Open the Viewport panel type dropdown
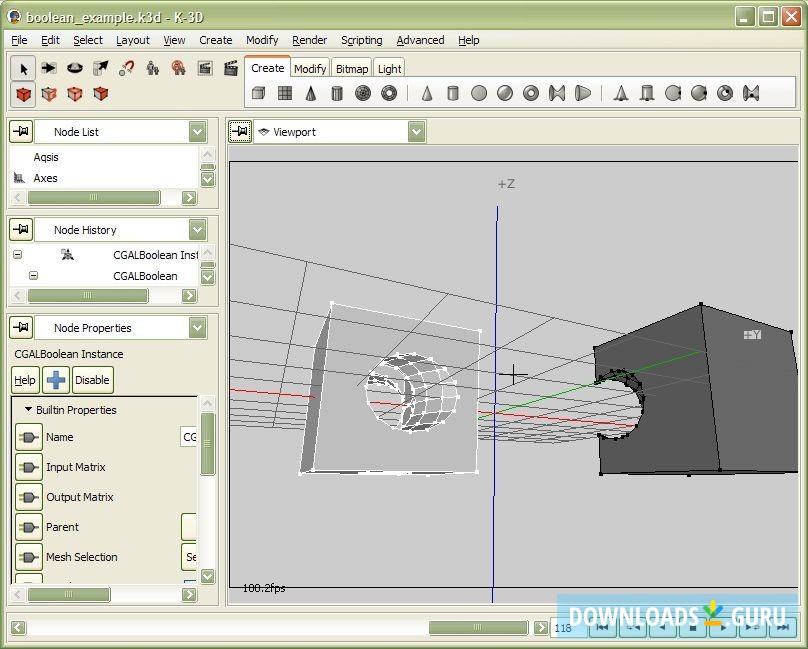Image resolution: width=808 pixels, height=649 pixels. coord(416,132)
